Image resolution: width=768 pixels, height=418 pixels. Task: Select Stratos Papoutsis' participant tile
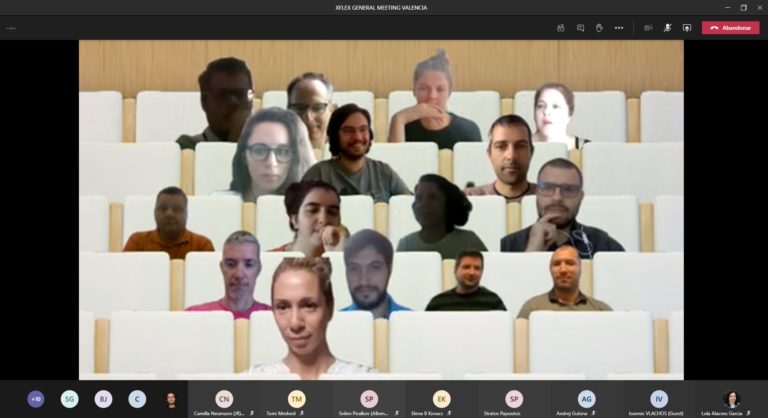click(x=514, y=399)
